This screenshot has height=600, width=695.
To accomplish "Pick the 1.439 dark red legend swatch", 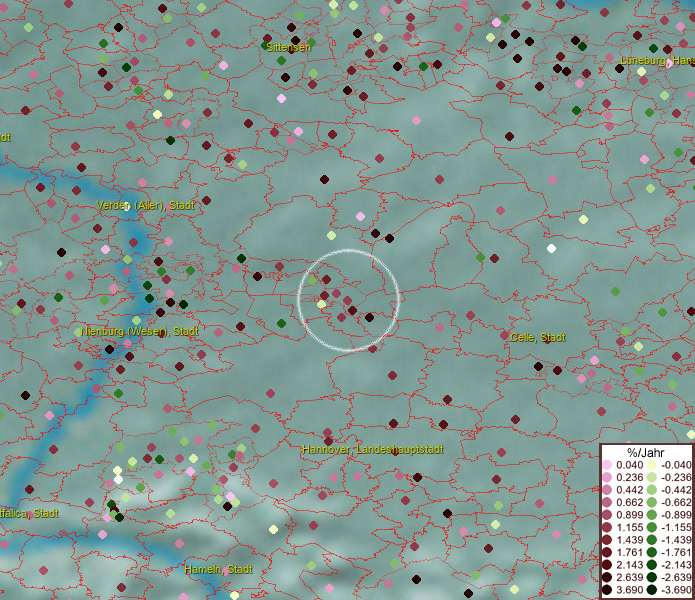I will pos(607,540).
